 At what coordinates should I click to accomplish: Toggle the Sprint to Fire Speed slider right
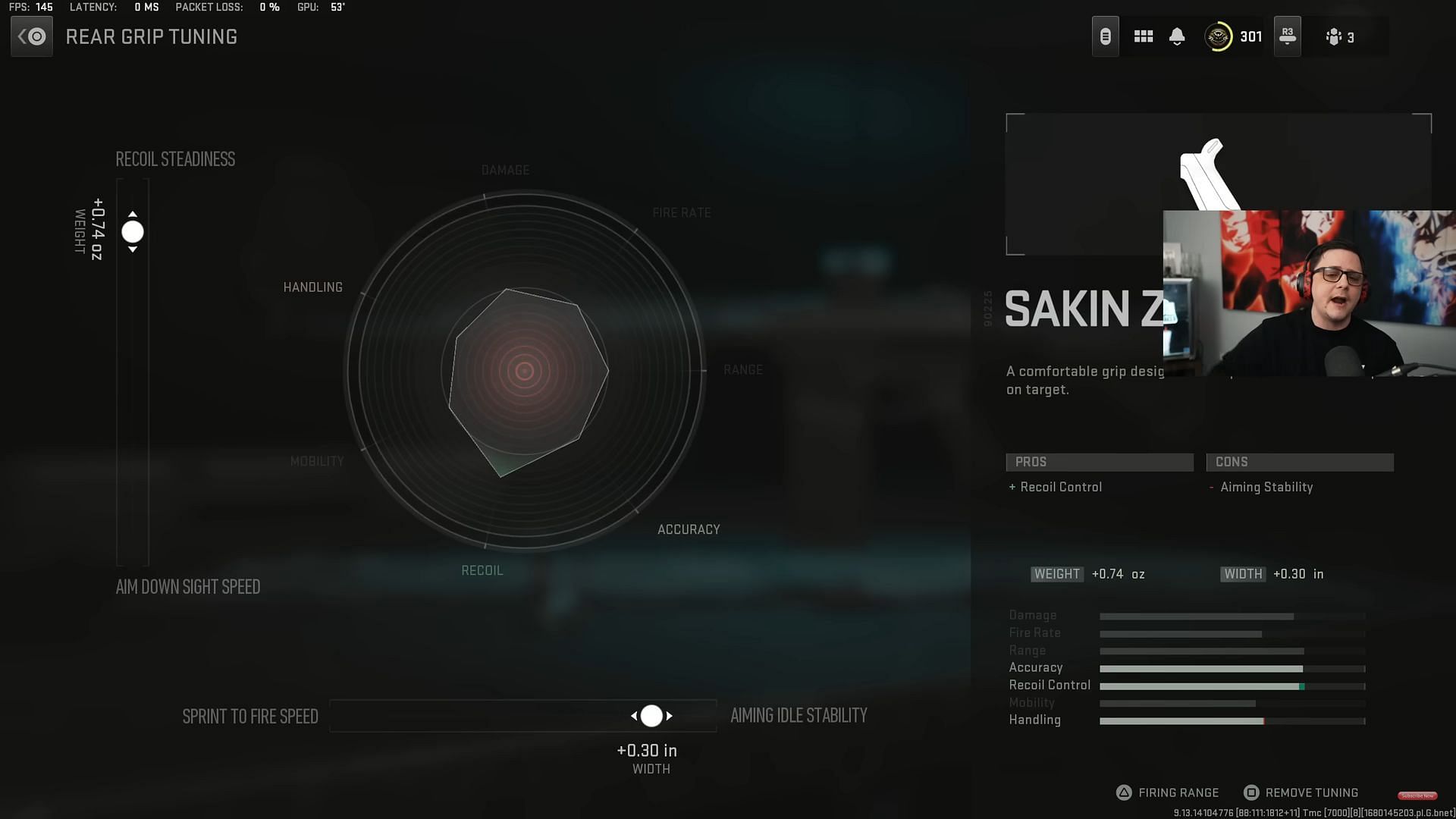[668, 716]
